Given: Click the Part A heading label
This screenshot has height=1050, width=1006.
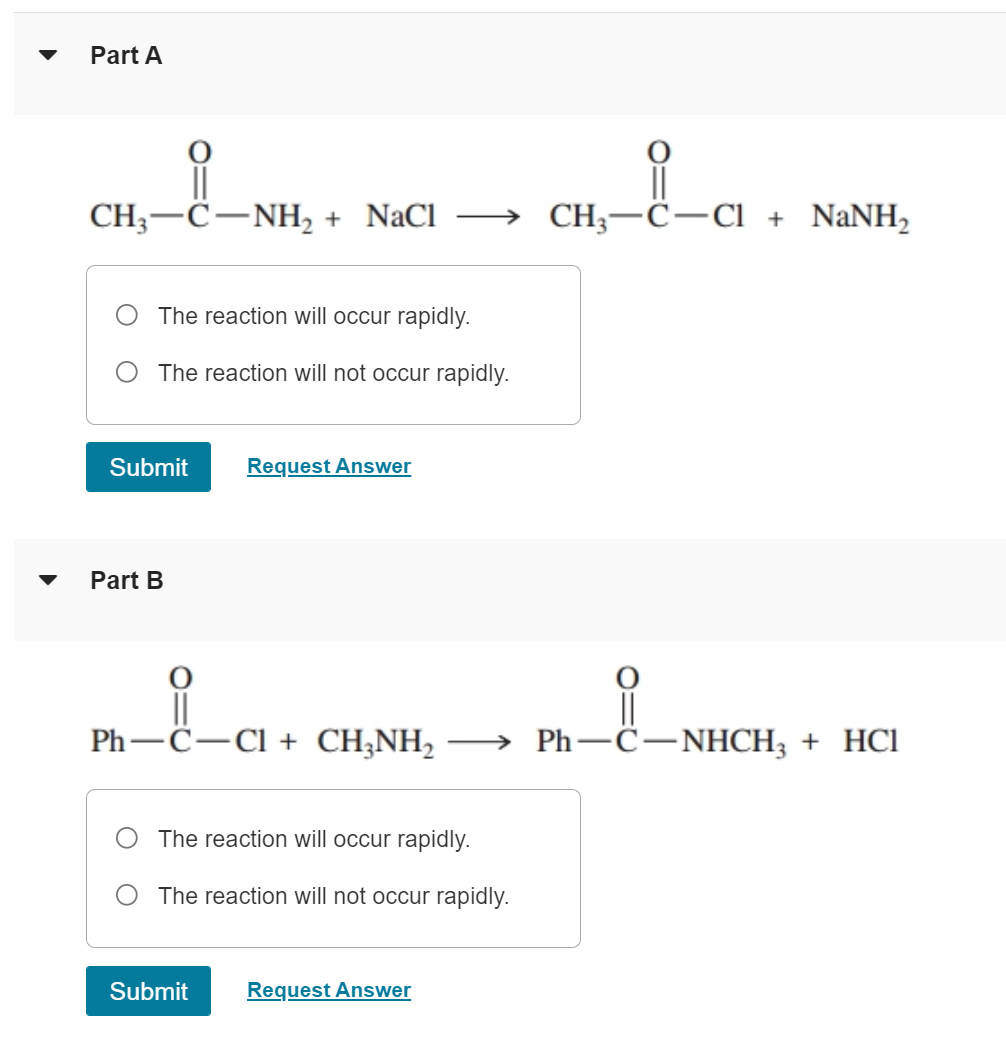Looking at the screenshot, I should coord(125,55).
